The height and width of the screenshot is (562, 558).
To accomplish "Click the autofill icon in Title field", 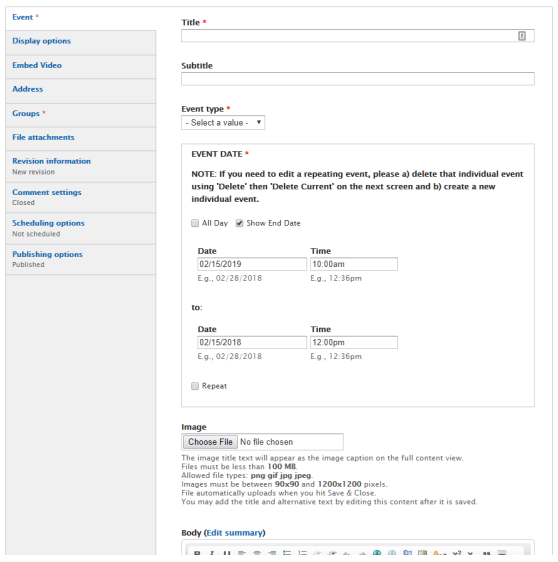I will pyautogui.click(x=522, y=36).
